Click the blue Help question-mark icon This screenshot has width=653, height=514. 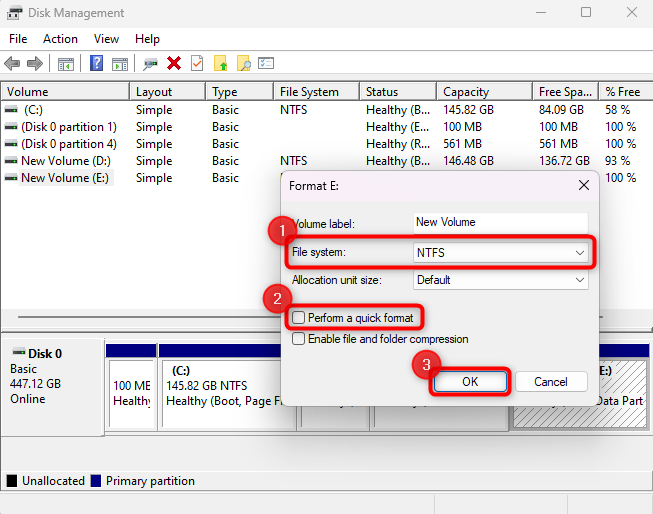point(97,63)
